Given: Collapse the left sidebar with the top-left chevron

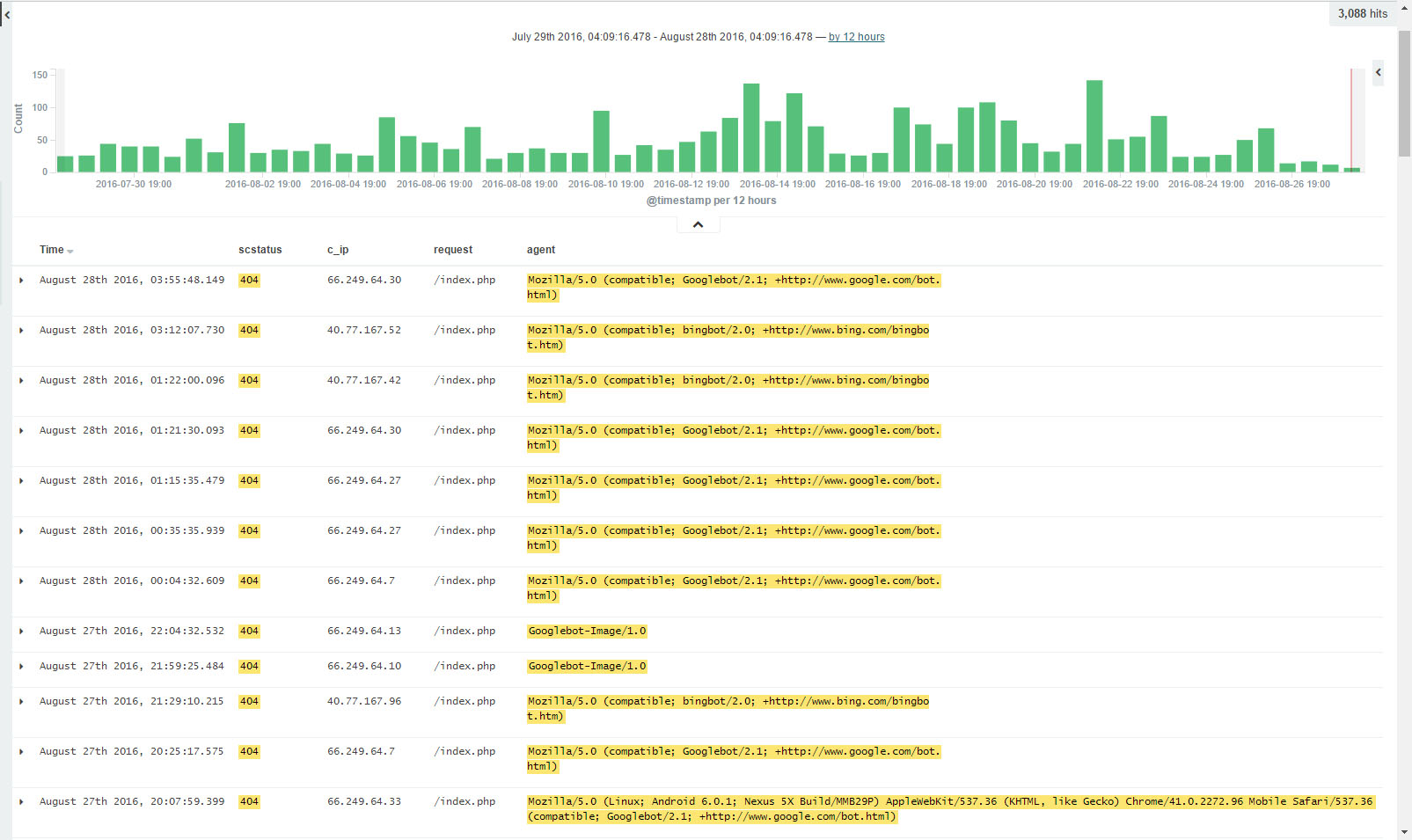Looking at the screenshot, I should (7, 15).
